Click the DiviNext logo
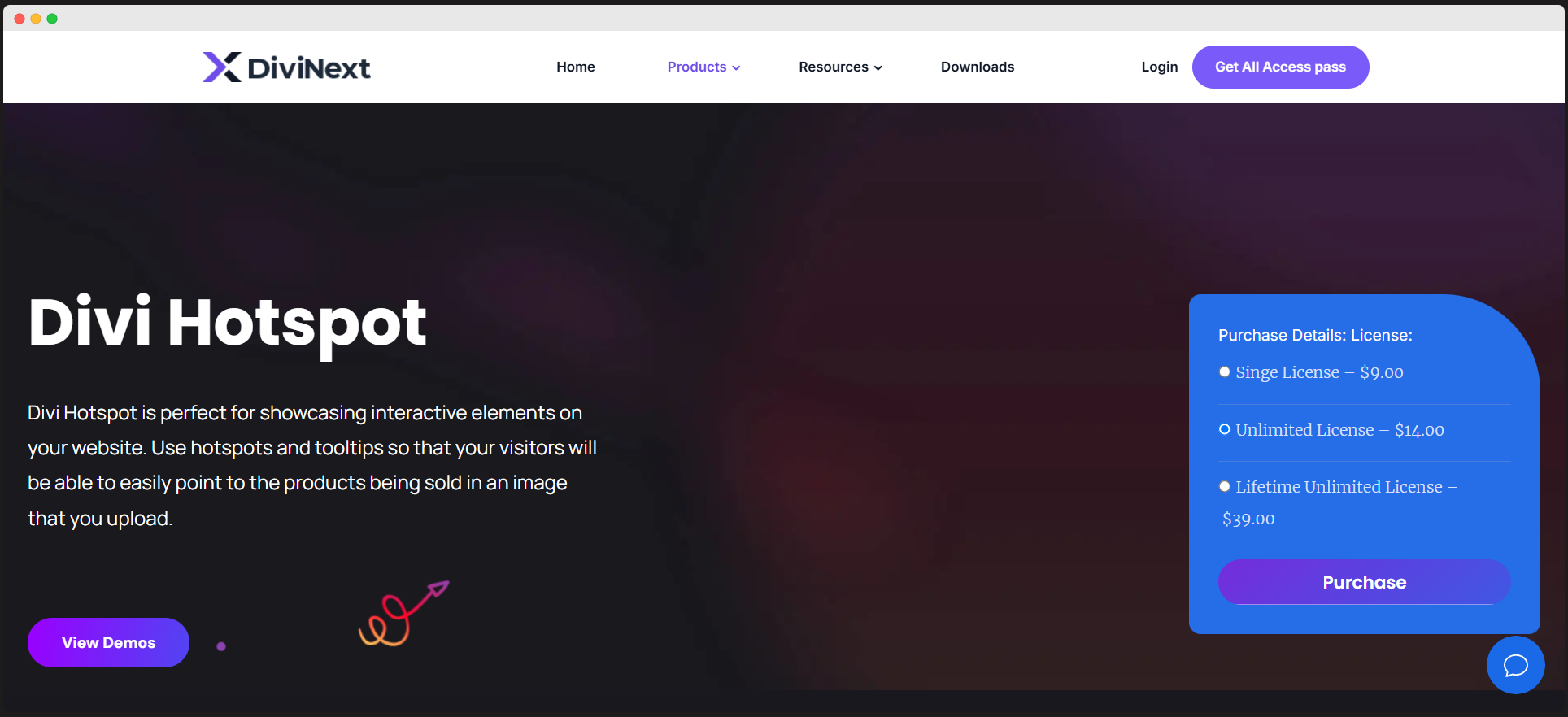The width and height of the screenshot is (1568, 717). 286,67
